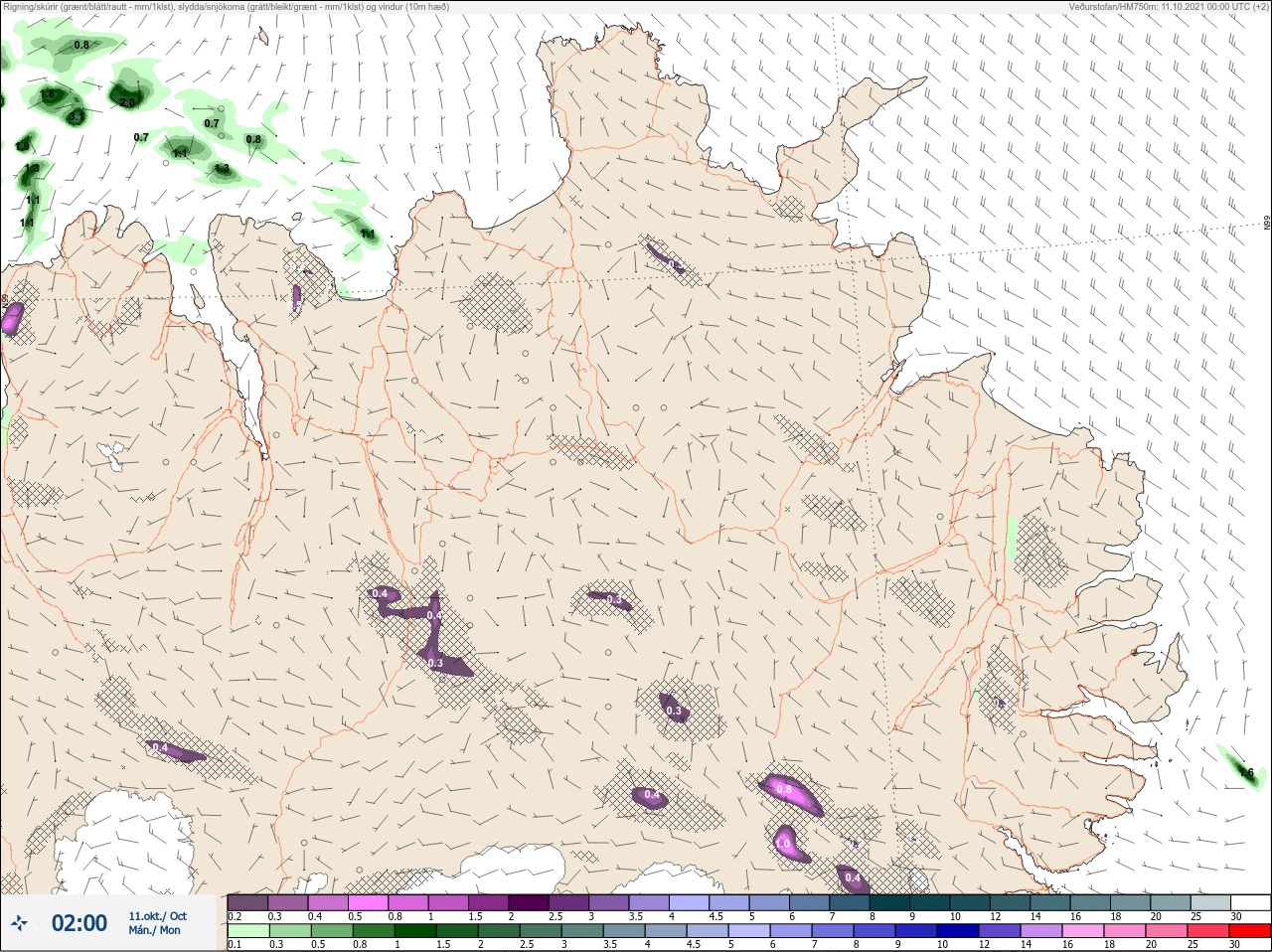Pick the red swatch ending the lower legend
Image resolution: width=1272 pixels, height=952 pixels.
[1250, 931]
